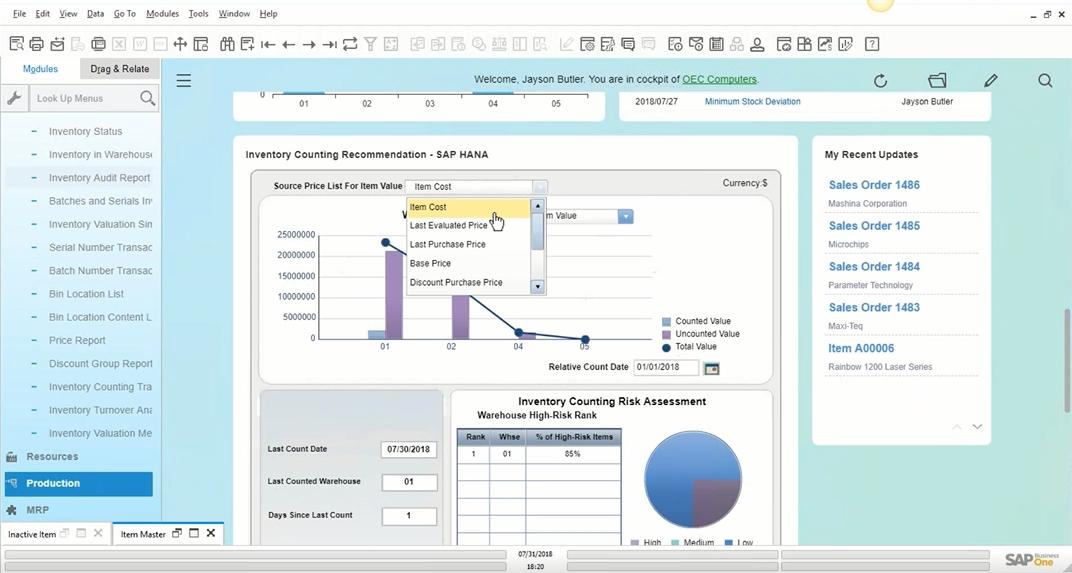Viewport: 1072px width, 573px height.
Task: Click the four-arrow move icon in toolbar
Action: coord(180,44)
